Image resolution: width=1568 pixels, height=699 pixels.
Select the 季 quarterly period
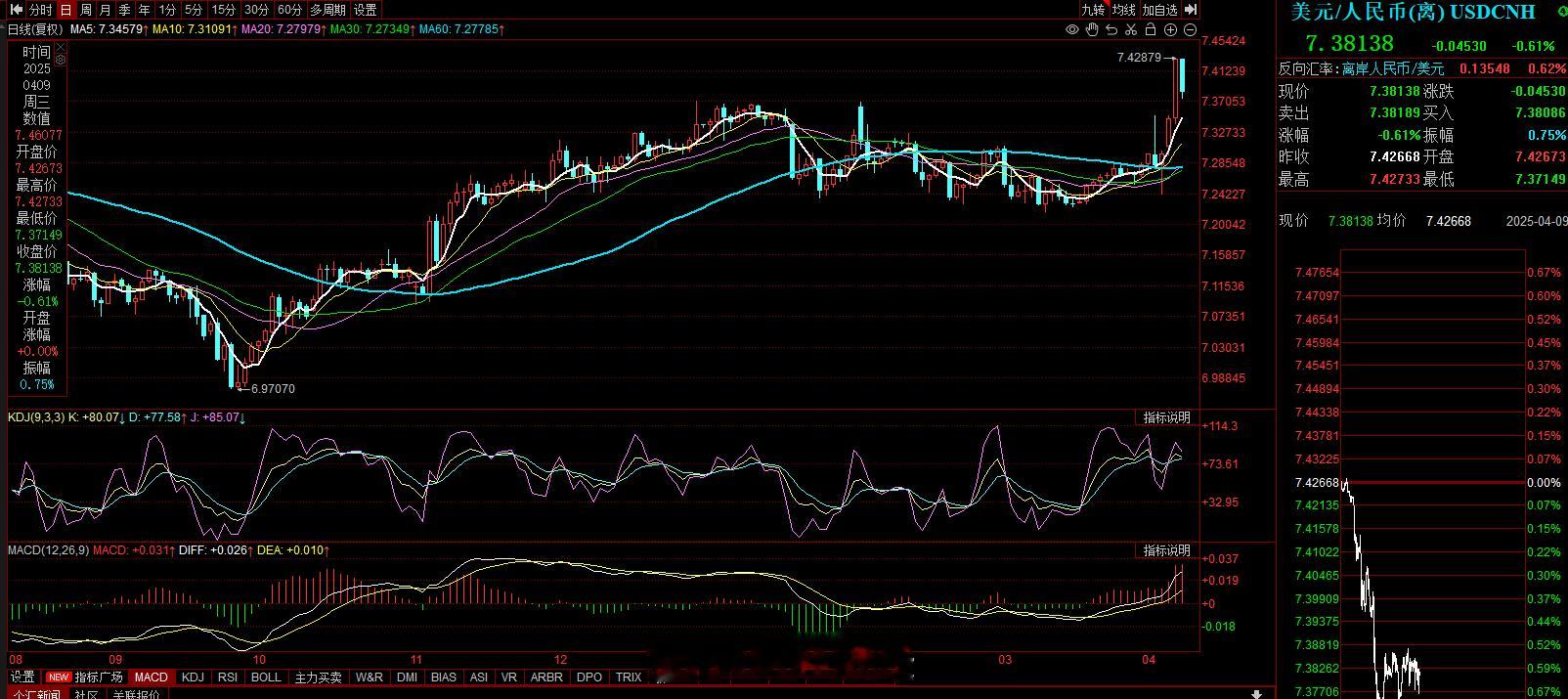click(125, 10)
